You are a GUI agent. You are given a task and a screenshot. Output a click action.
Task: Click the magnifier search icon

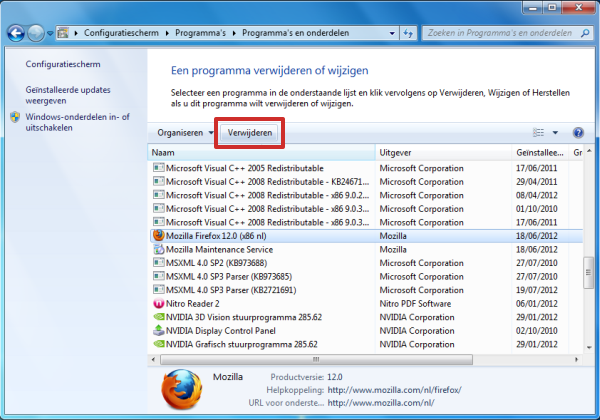pos(585,33)
